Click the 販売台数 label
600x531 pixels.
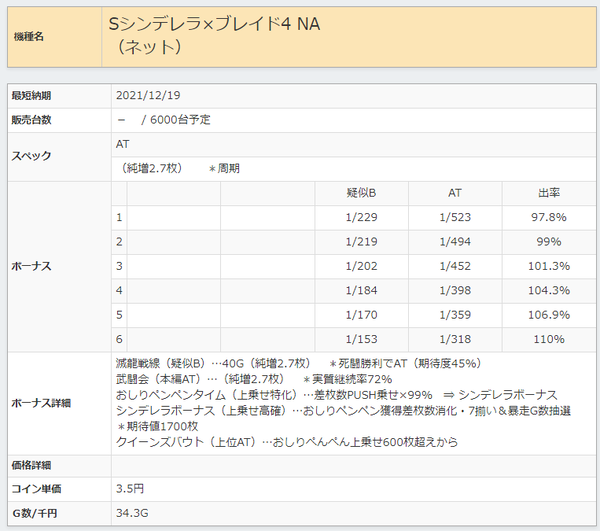31,120
